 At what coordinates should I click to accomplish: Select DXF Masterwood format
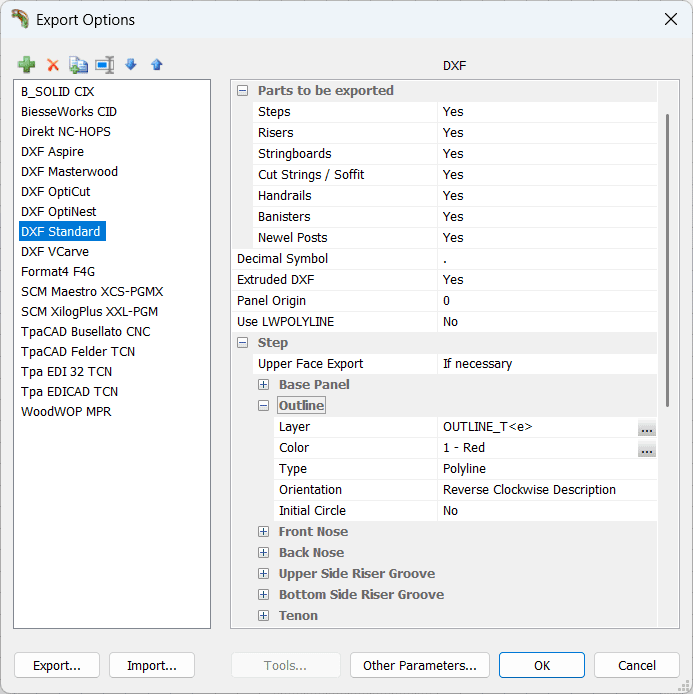69,171
